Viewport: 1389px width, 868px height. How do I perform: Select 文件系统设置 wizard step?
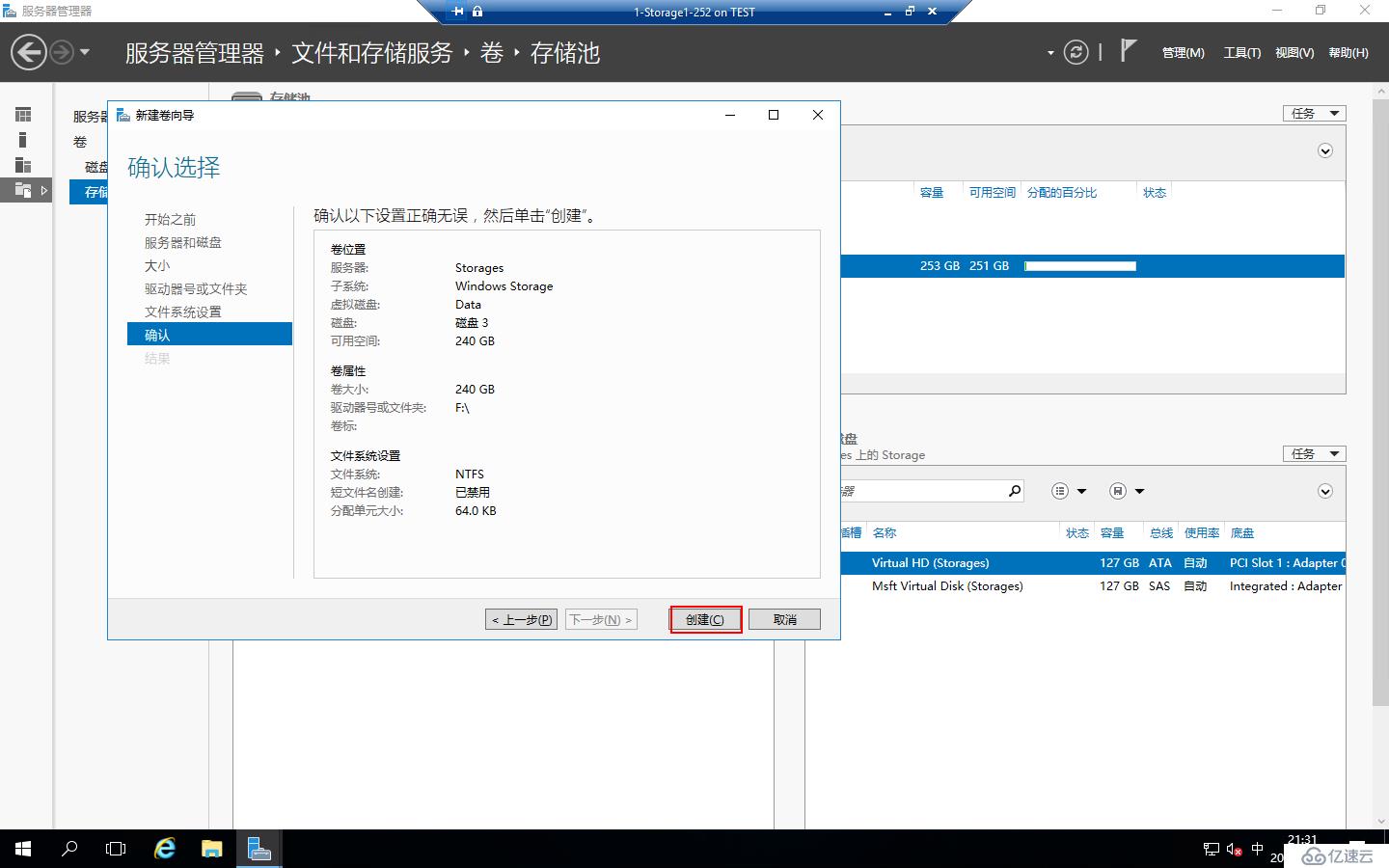click(x=183, y=312)
